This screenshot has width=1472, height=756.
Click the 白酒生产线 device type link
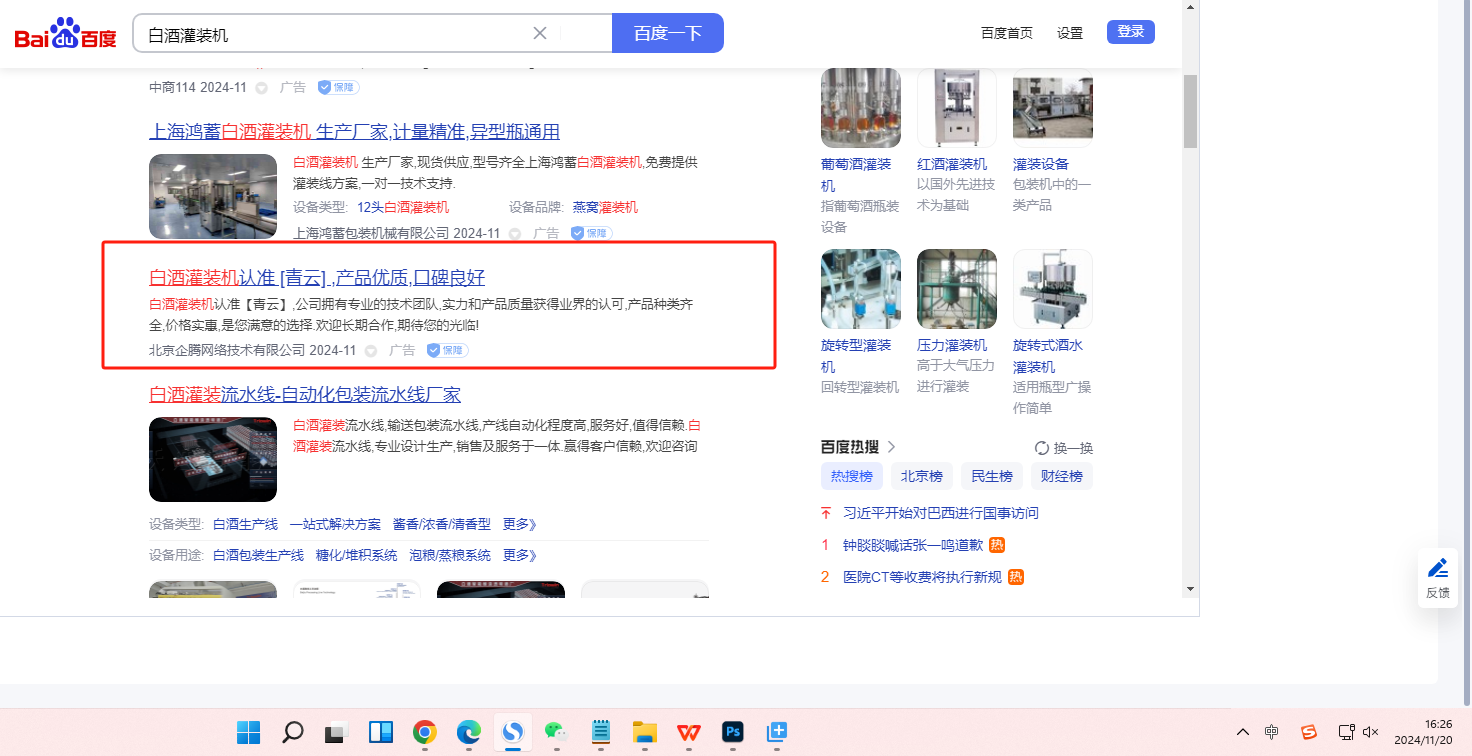click(x=245, y=524)
